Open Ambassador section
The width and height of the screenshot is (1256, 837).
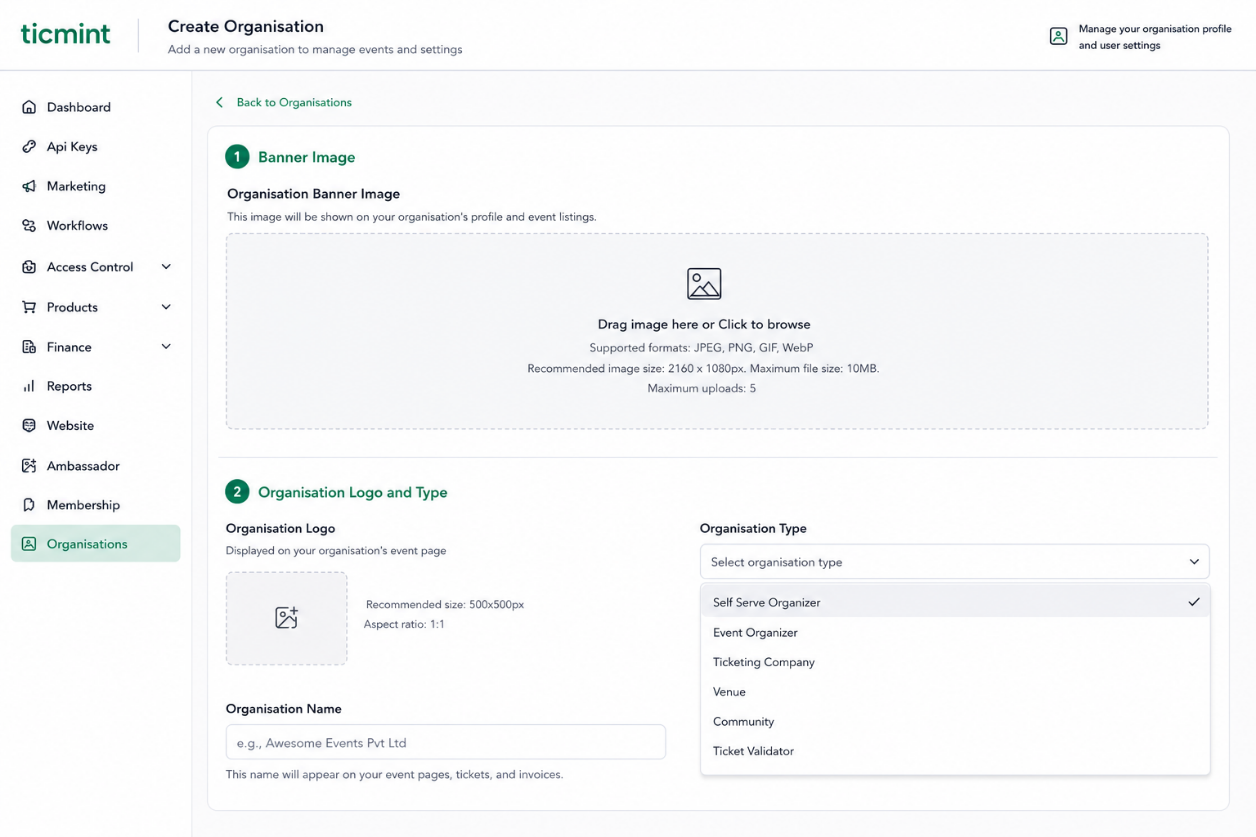click(96, 466)
